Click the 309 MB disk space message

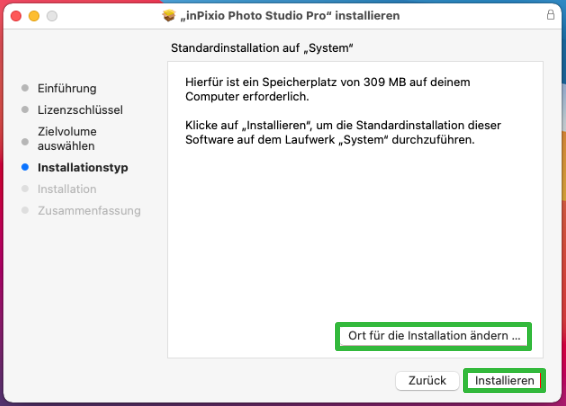(x=327, y=89)
